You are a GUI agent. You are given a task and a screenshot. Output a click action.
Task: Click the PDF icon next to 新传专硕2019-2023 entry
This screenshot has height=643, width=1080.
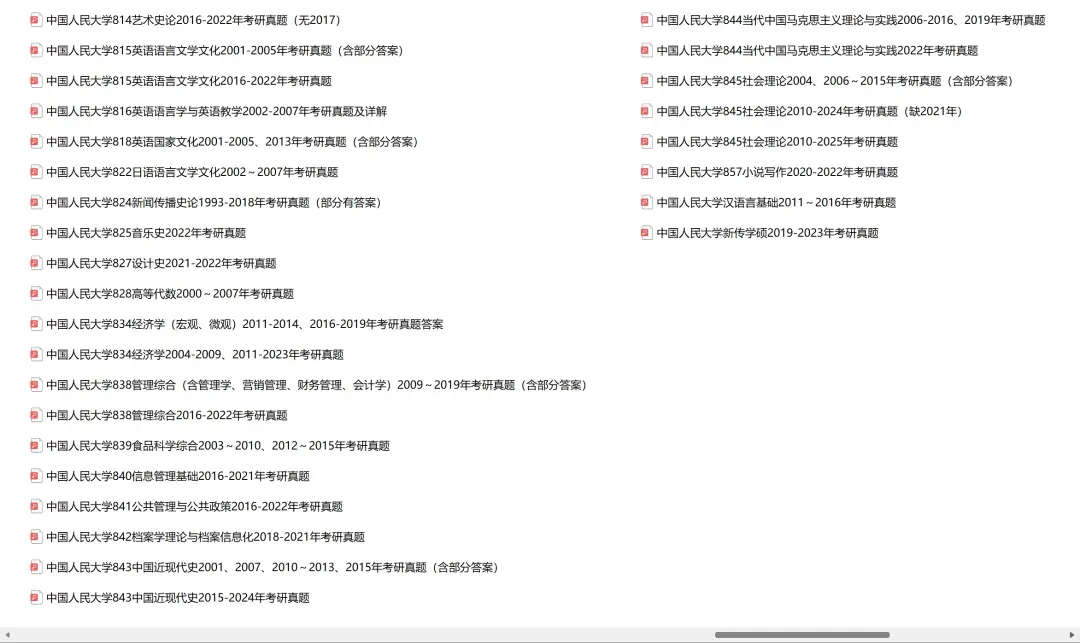[646, 232]
